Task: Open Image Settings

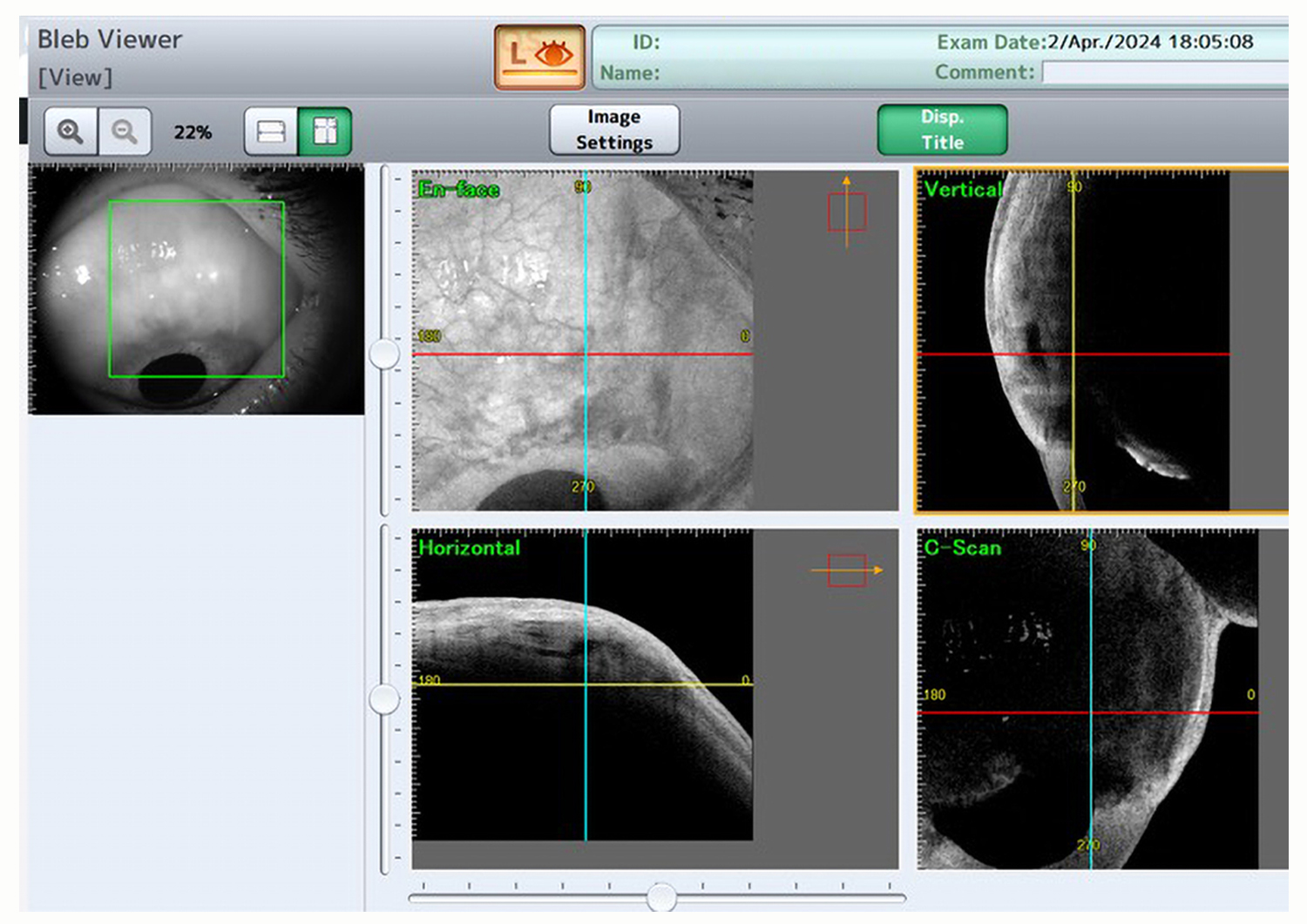Action: 614,130
